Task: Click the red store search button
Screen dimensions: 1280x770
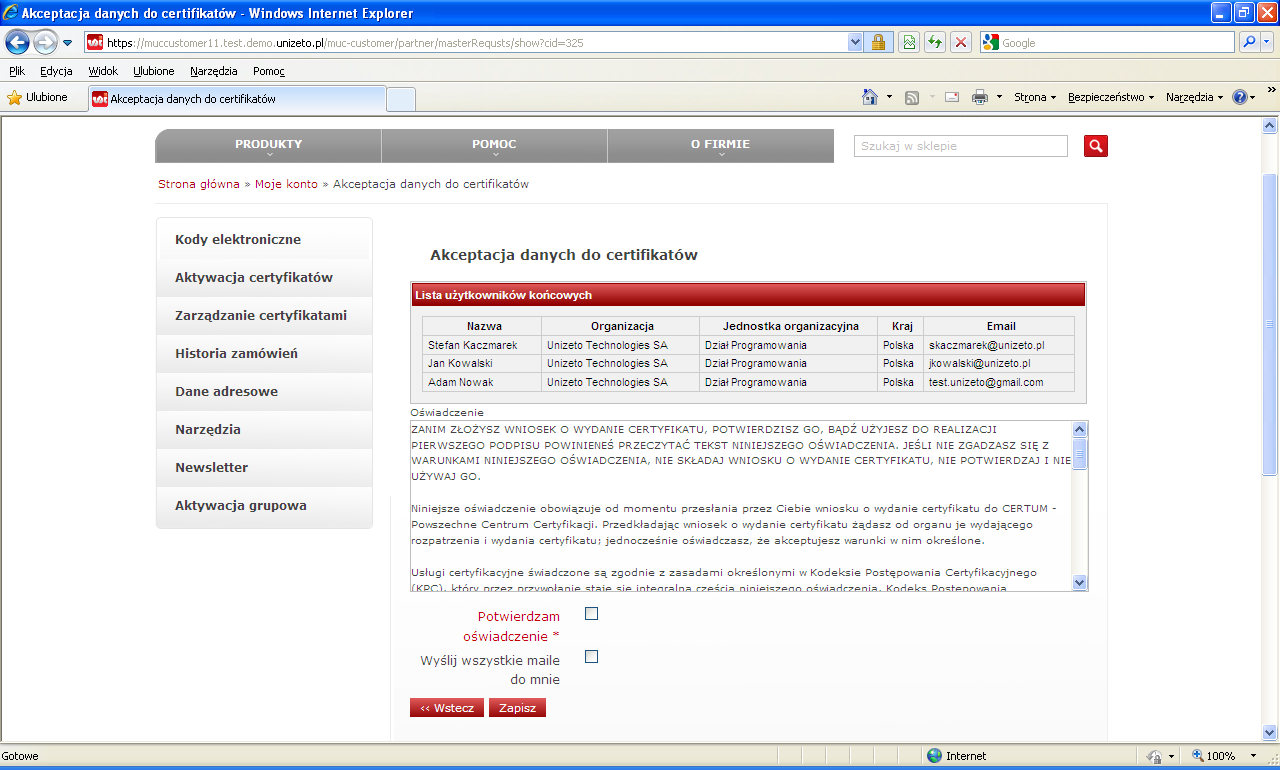Action: pyautogui.click(x=1096, y=146)
